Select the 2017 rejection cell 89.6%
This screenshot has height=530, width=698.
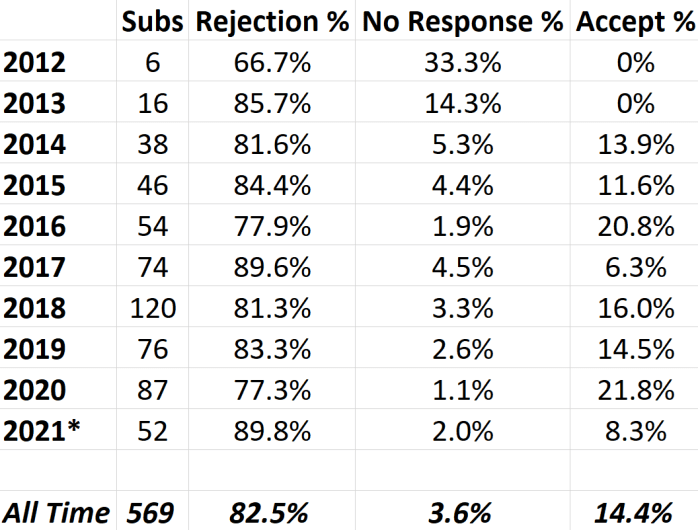click(266, 266)
